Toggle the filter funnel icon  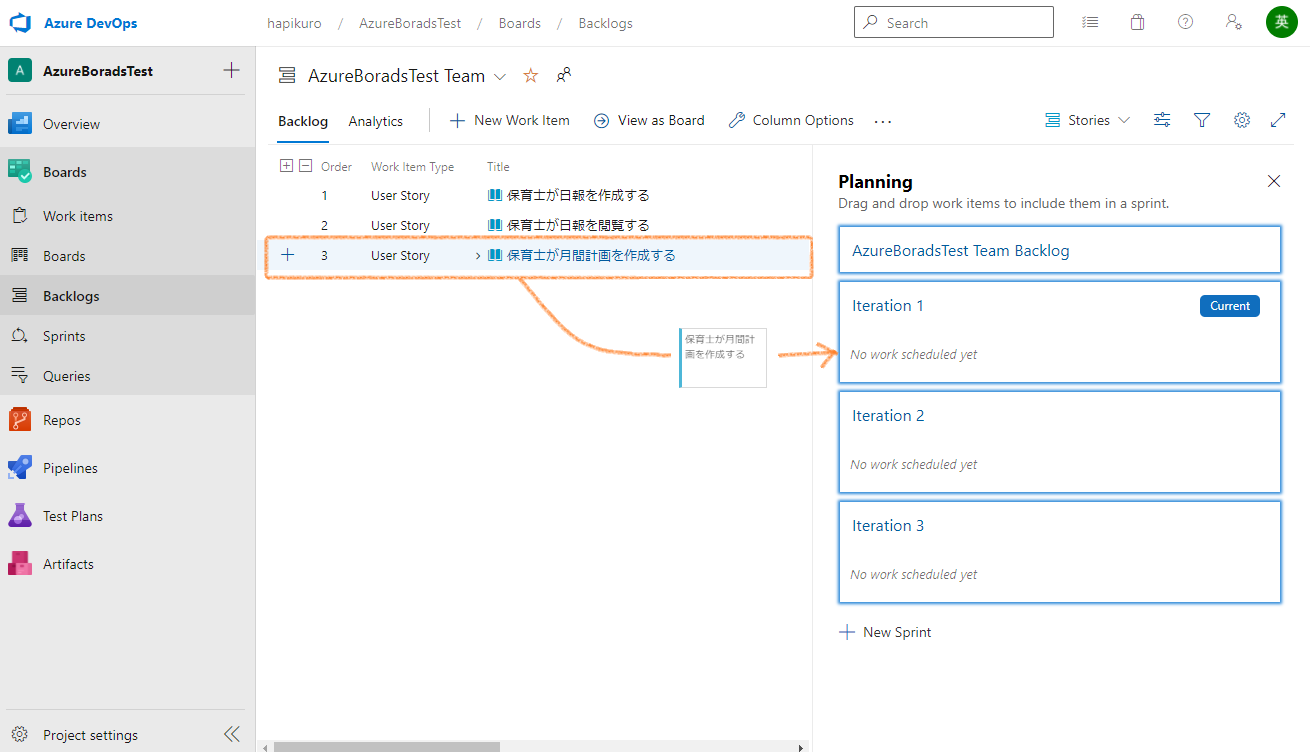coord(1202,120)
